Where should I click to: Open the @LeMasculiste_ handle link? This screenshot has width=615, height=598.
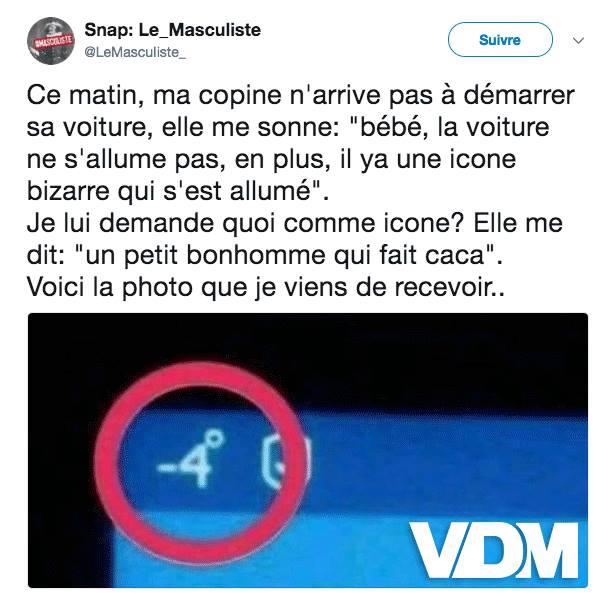click(x=135, y=52)
